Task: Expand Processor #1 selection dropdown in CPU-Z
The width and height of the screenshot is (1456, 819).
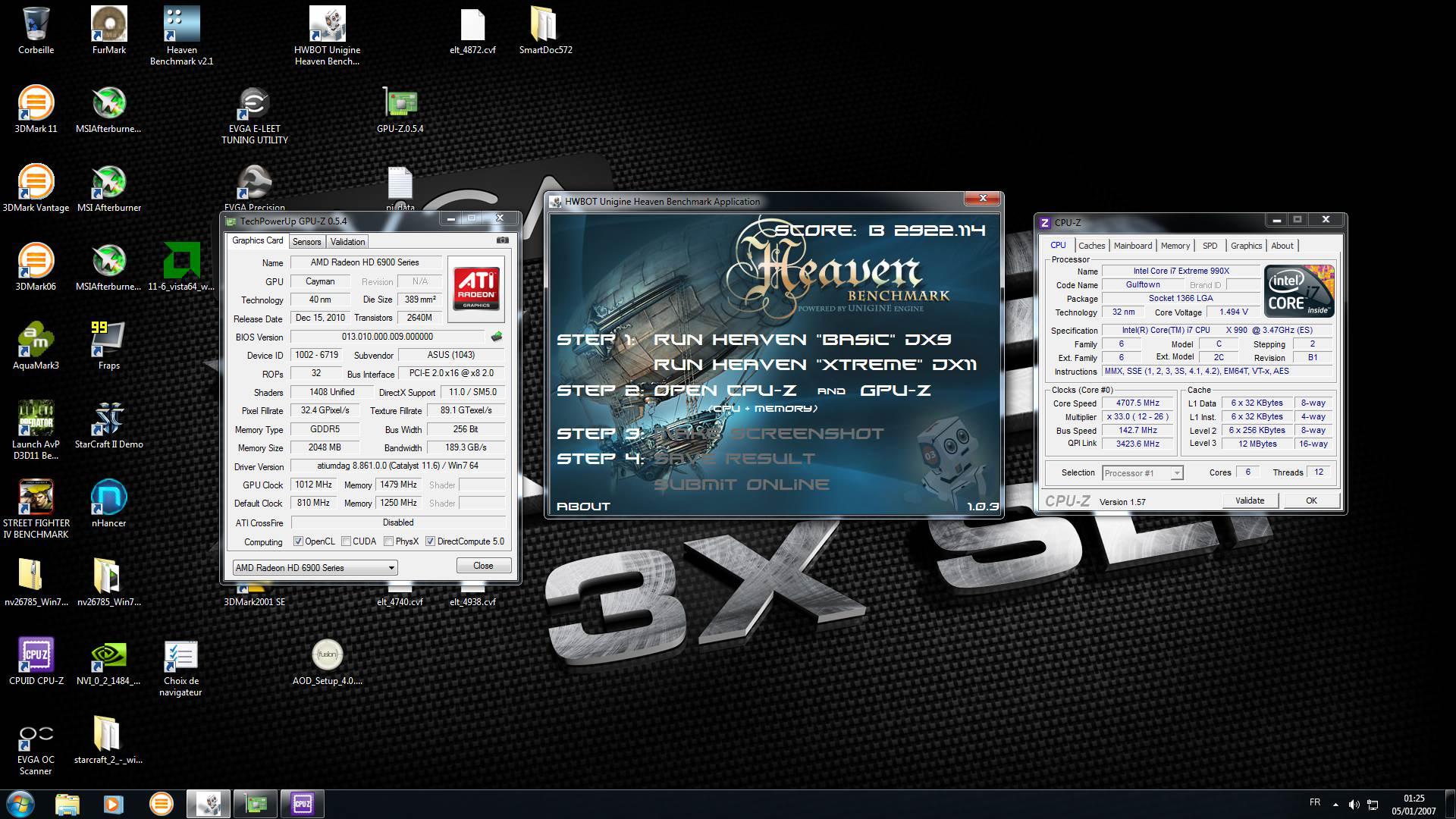Action: (1142, 473)
